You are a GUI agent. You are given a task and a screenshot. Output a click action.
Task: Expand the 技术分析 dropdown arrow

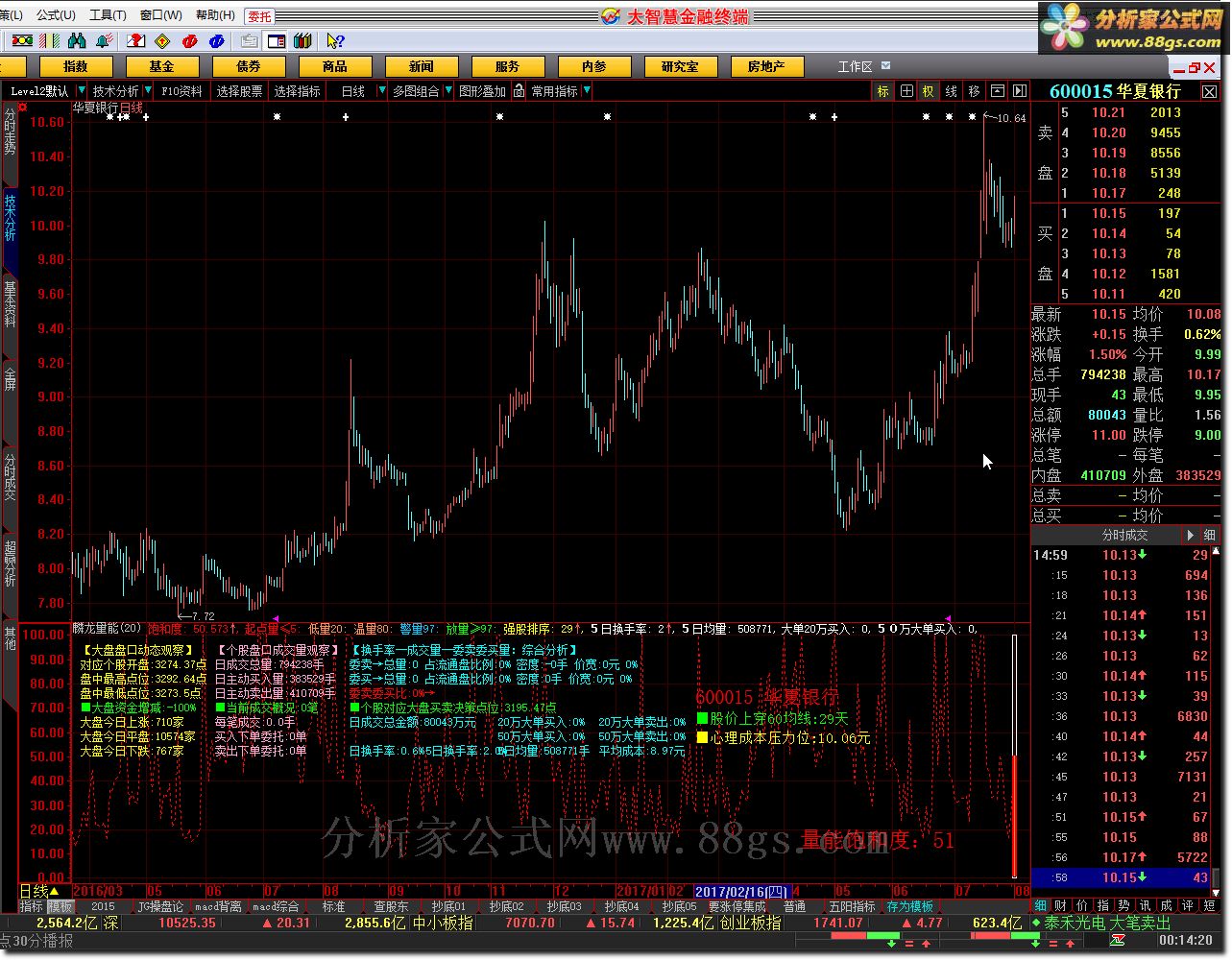[x=147, y=91]
